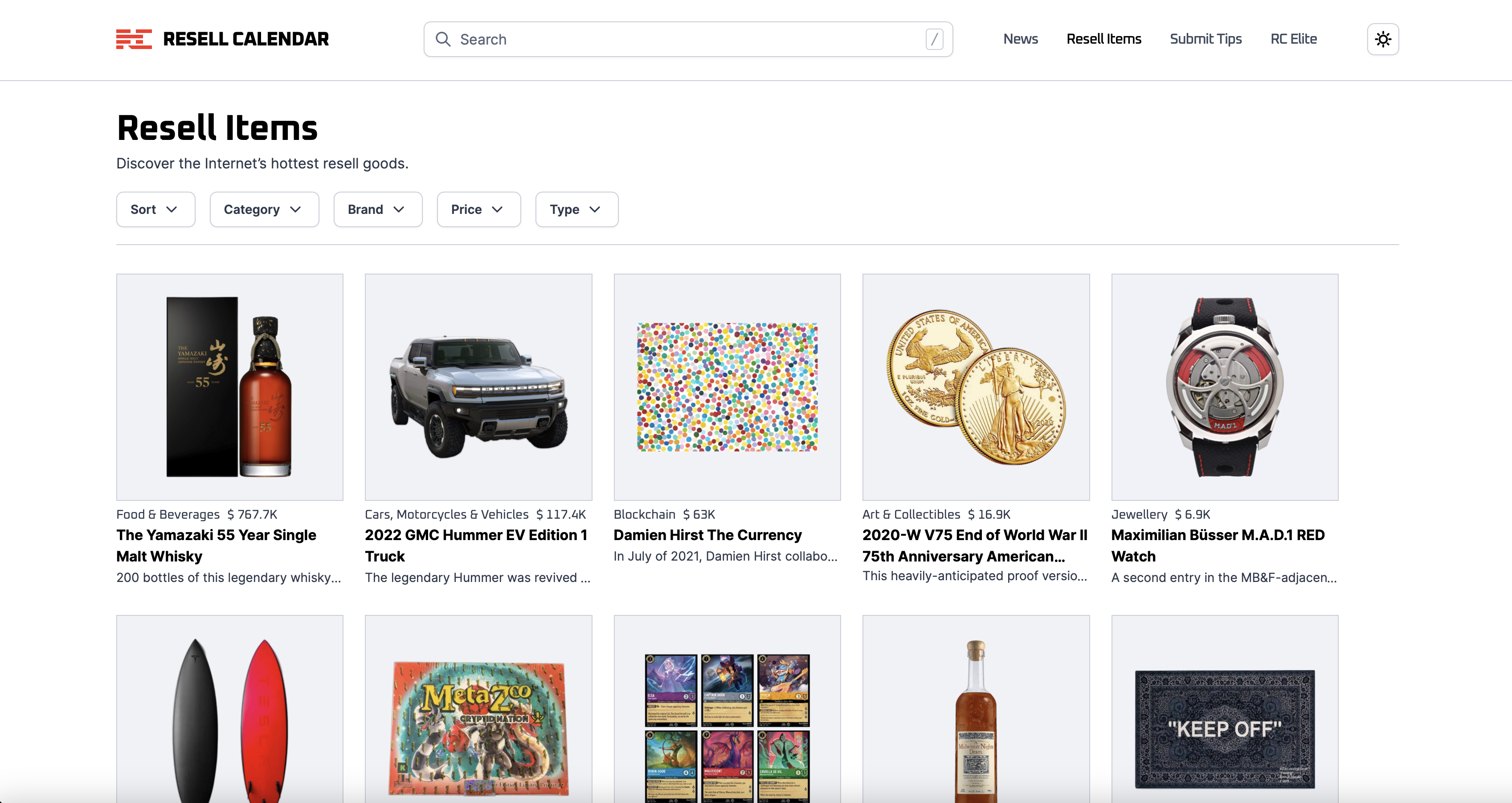1512x803 pixels.
Task: Click the Resell Items page heading
Action: [x=217, y=128]
